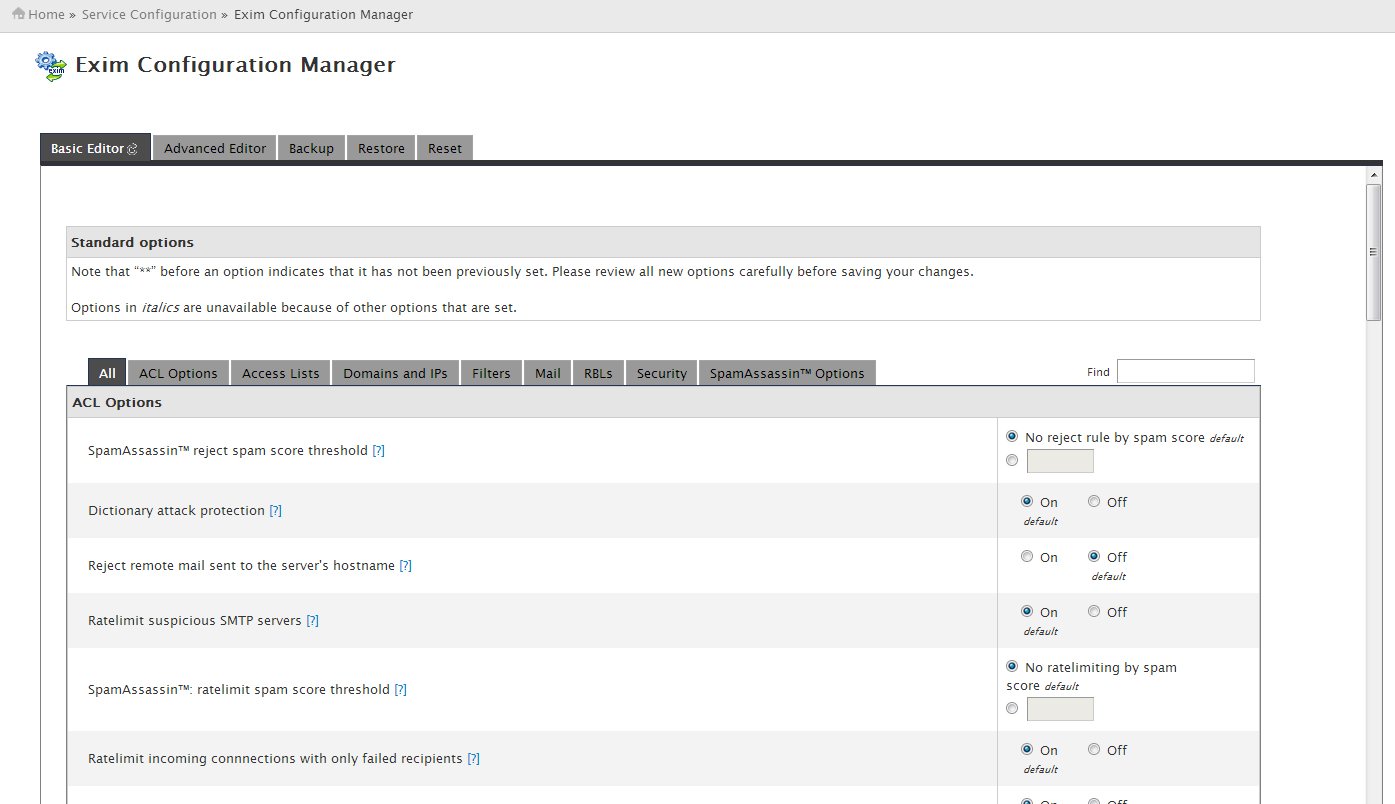Enable Ratelimit incoming connections with failed recipients
1395x804 pixels.
1027,750
